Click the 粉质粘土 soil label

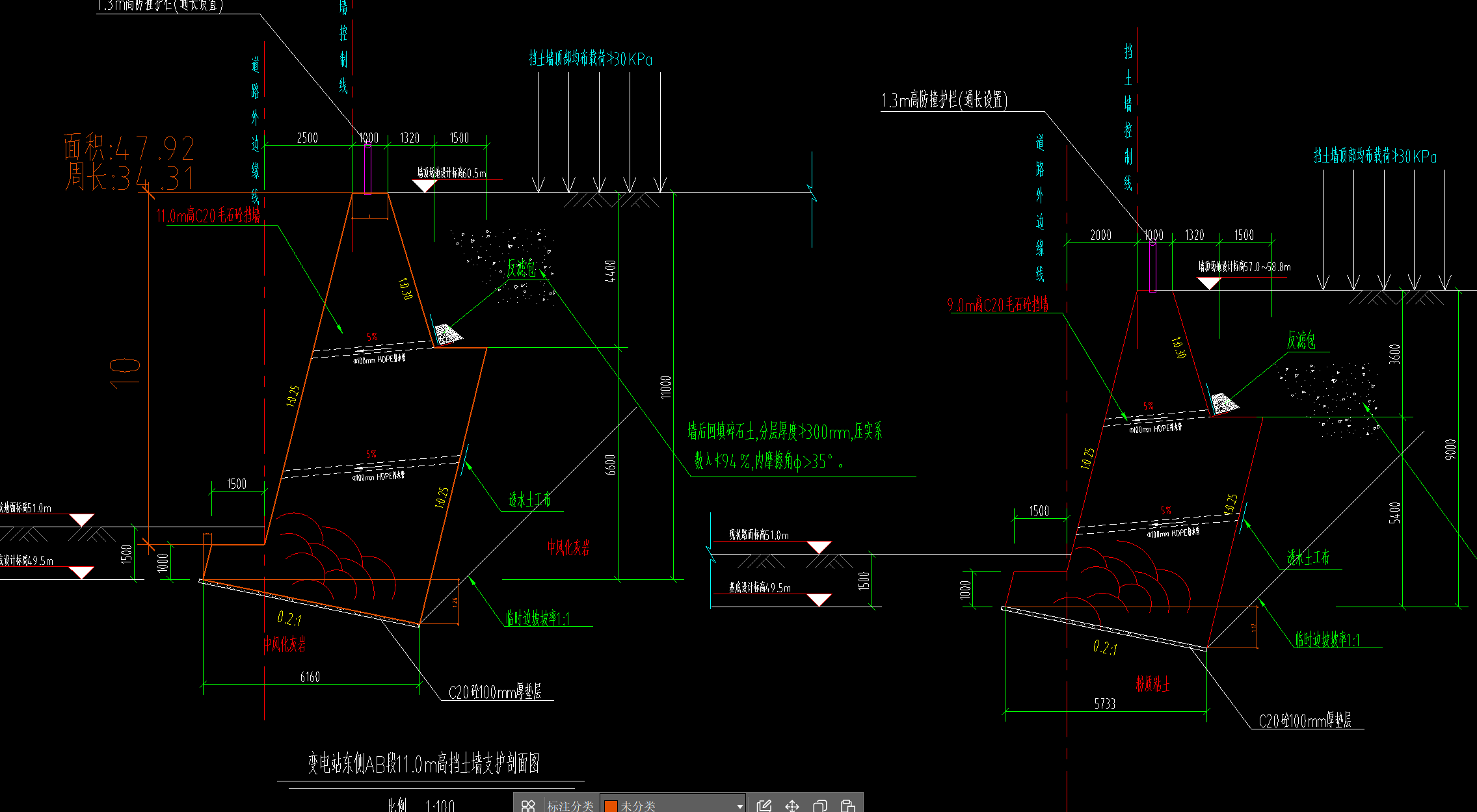coord(1152,683)
